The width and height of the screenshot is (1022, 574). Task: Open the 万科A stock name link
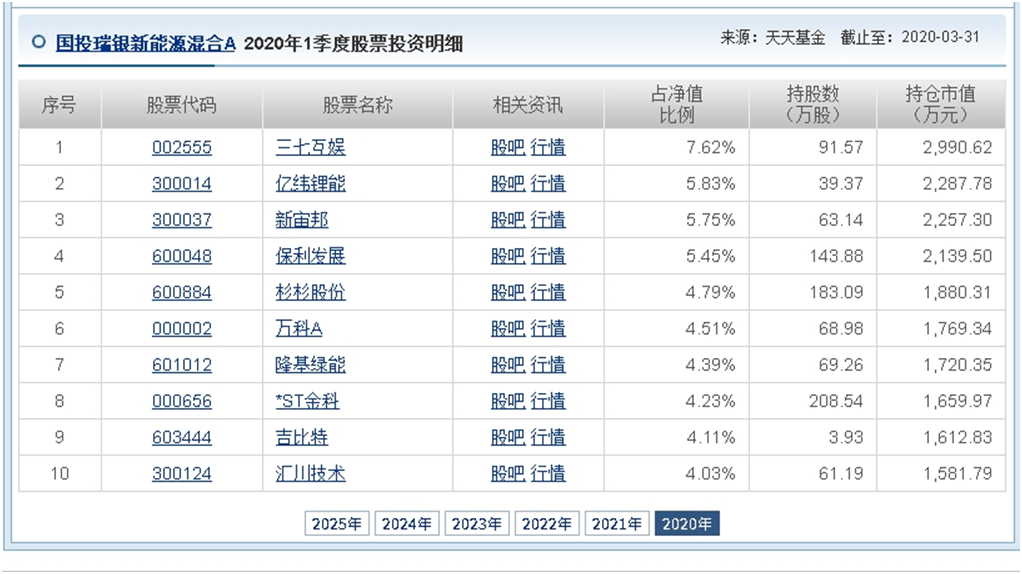299,328
